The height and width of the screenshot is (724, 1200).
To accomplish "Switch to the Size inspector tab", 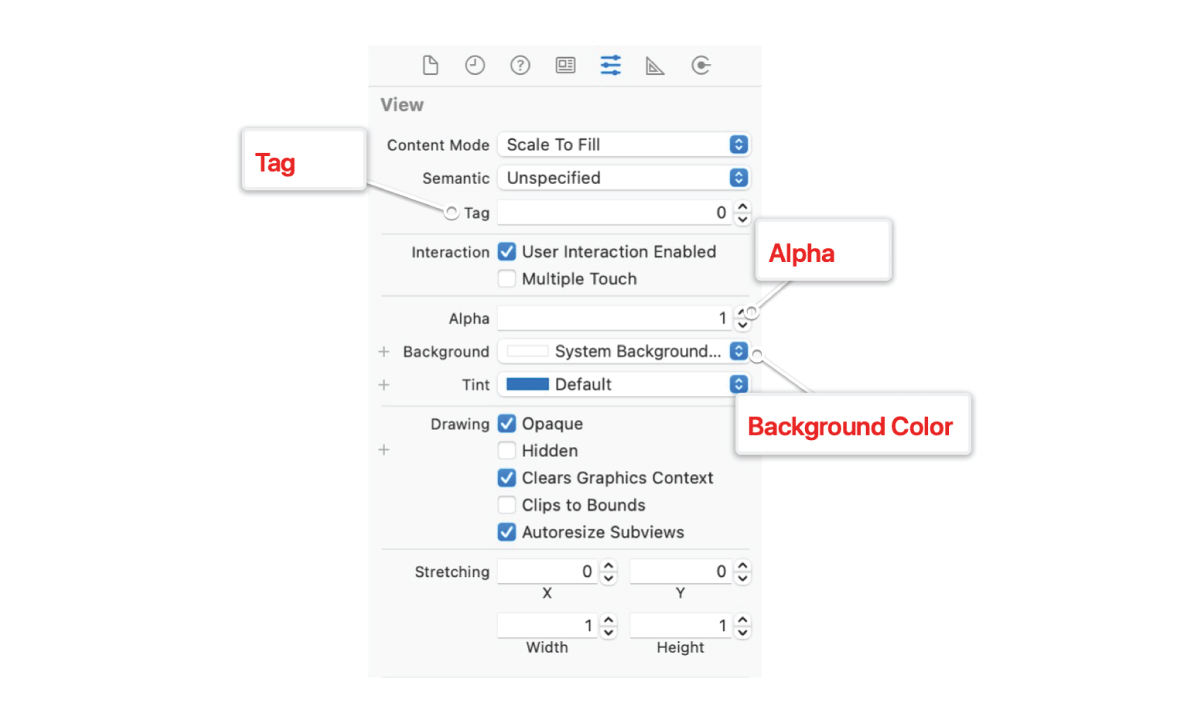I will pyautogui.click(x=654, y=65).
